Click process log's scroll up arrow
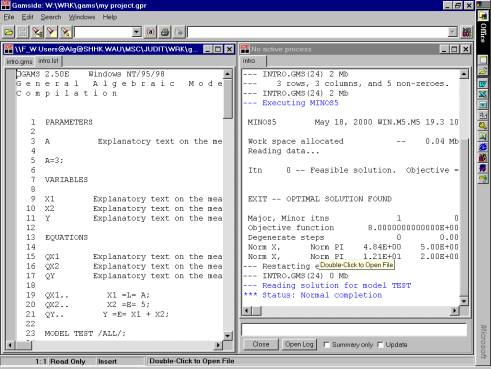 tap(464, 74)
